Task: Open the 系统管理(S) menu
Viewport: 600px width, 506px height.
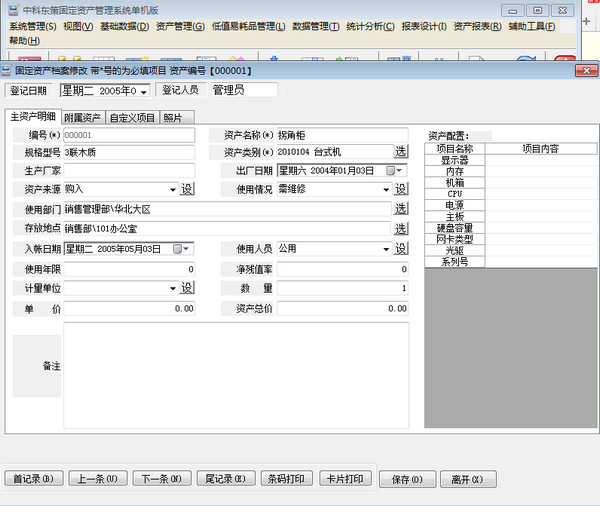Action: [x=33, y=26]
